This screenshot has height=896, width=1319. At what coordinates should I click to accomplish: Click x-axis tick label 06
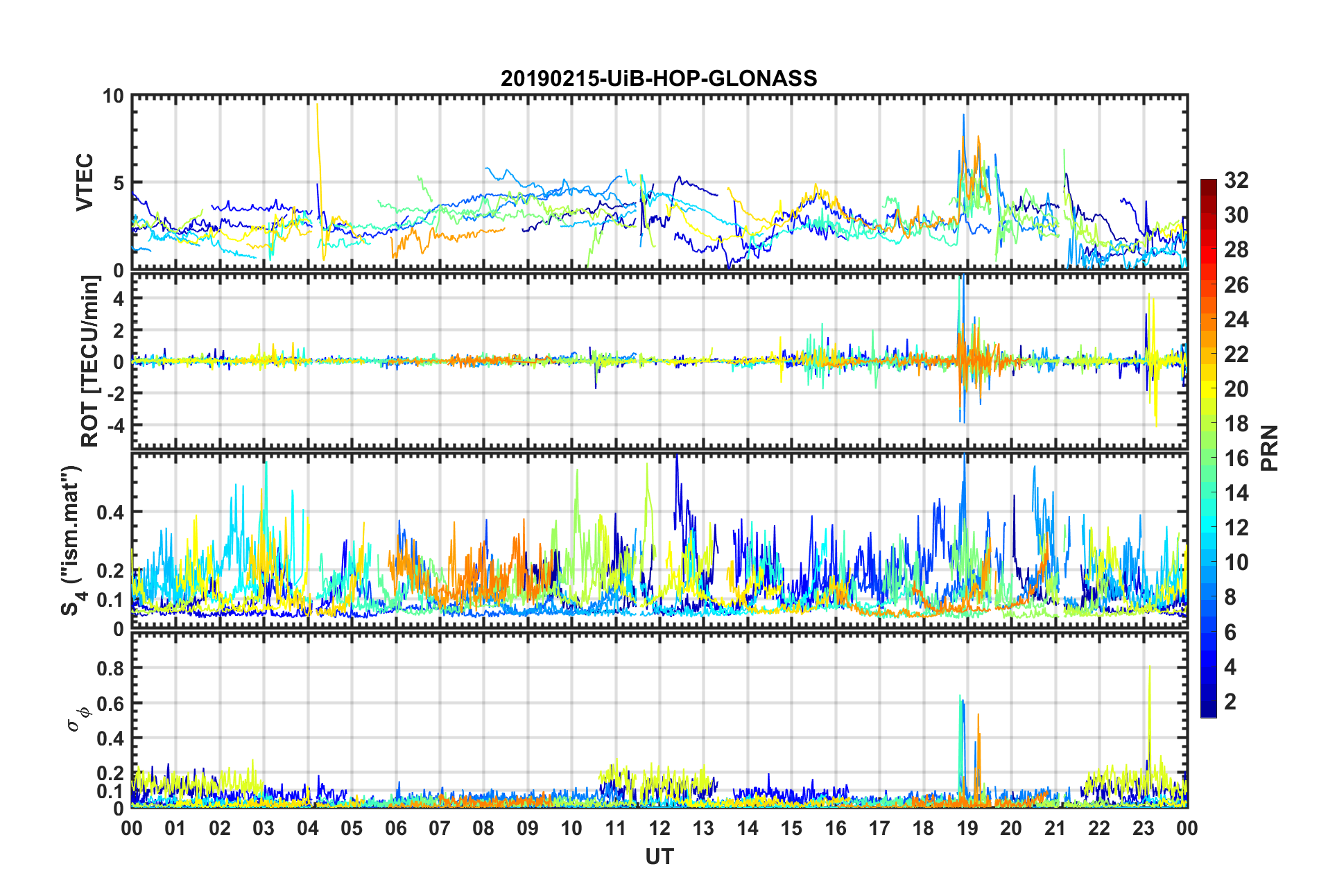pyautogui.click(x=395, y=828)
